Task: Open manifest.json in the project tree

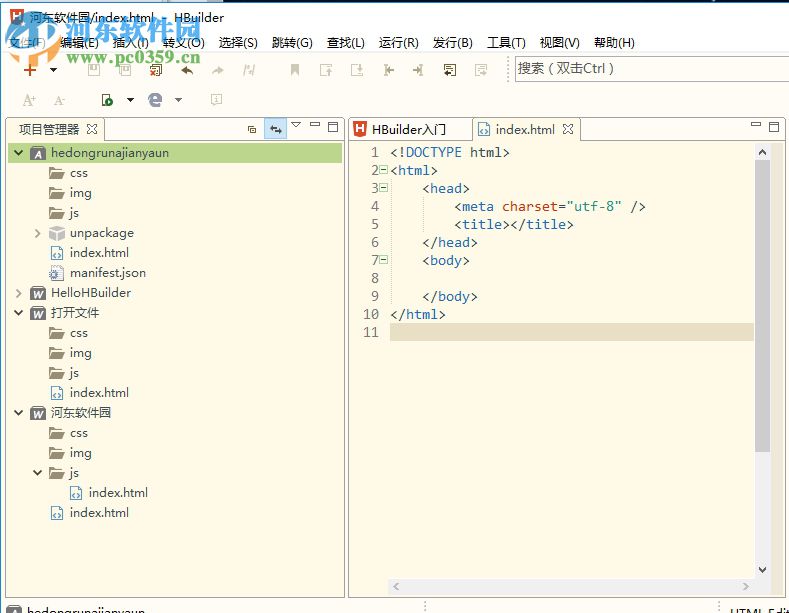Action: (107, 273)
